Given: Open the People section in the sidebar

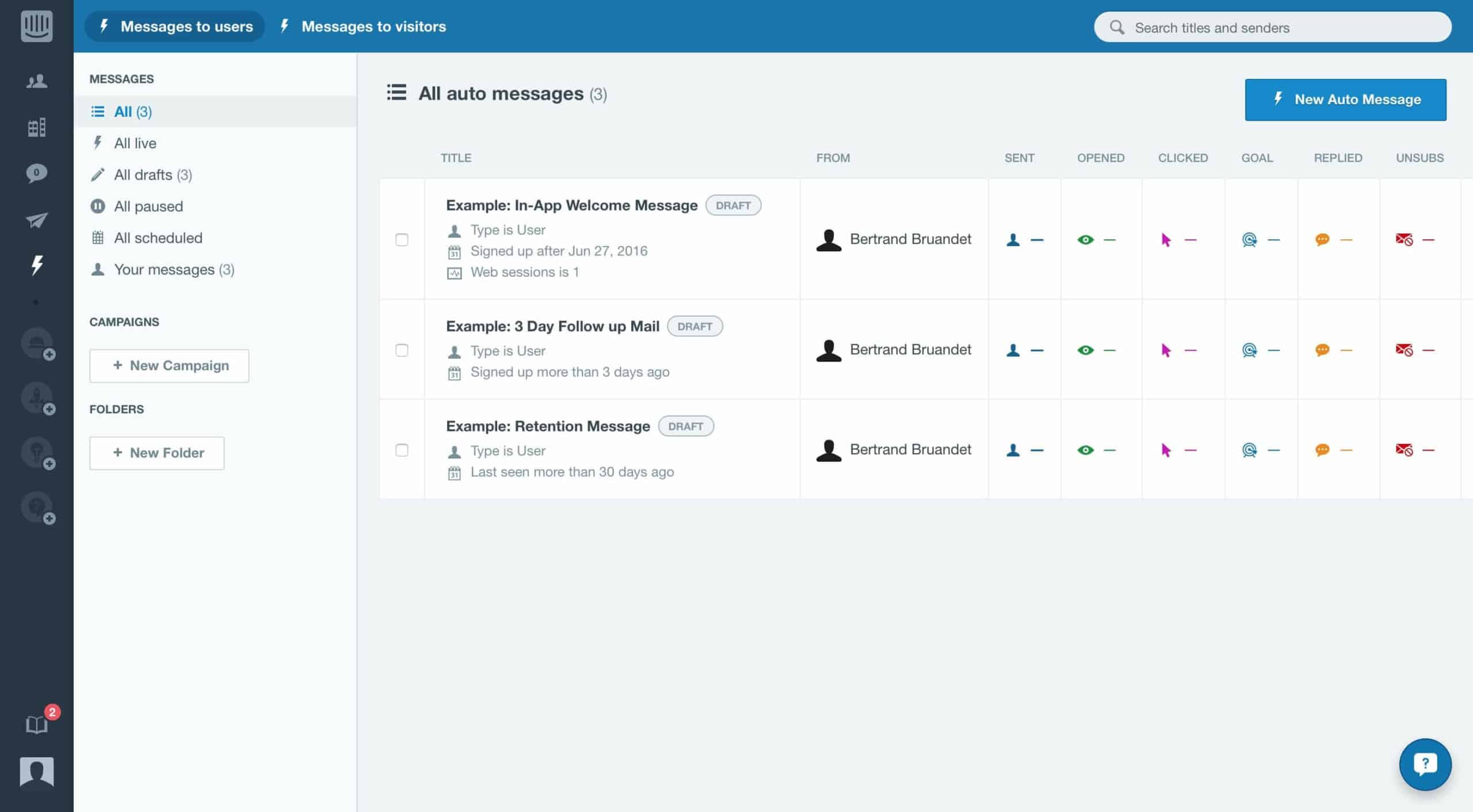Looking at the screenshot, I should tap(36, 81).
